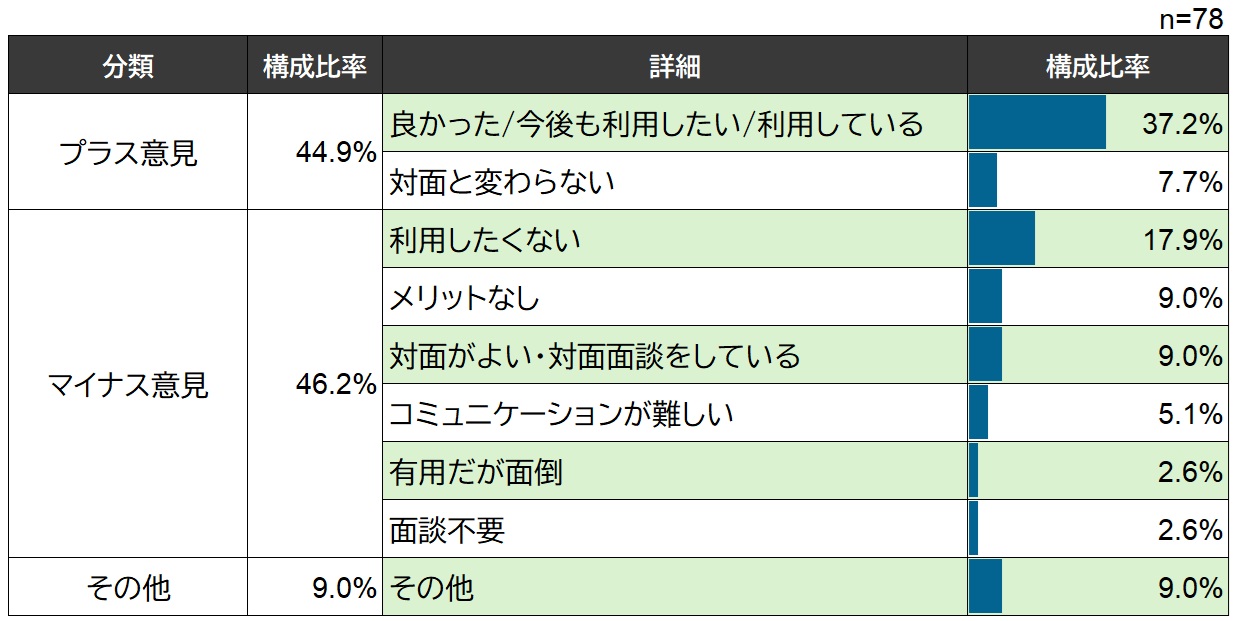Click the blue bar for 17.9%

pos(1002,240)
